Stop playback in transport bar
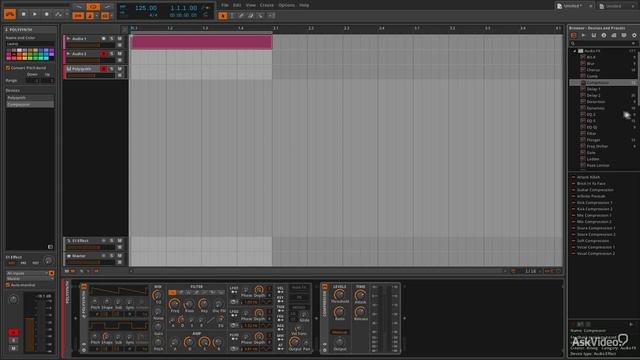 coord(24,14)
